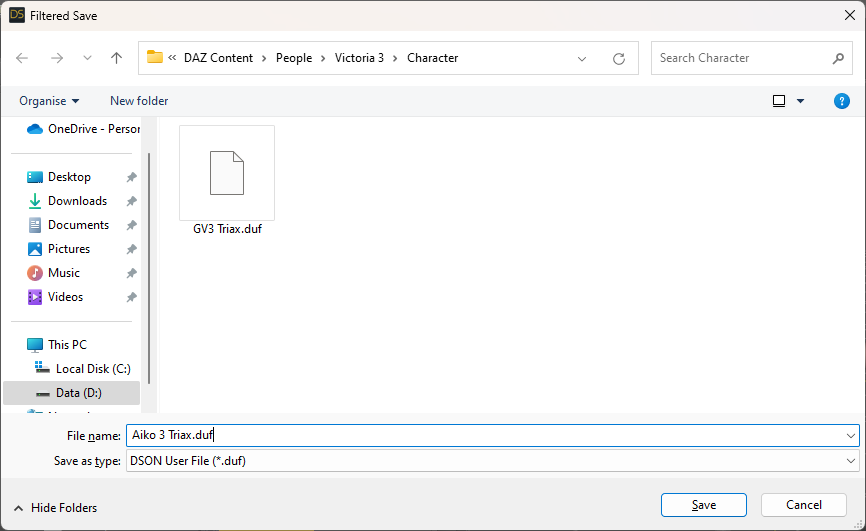Refresh the Character folder view

(x=619, y=59)
